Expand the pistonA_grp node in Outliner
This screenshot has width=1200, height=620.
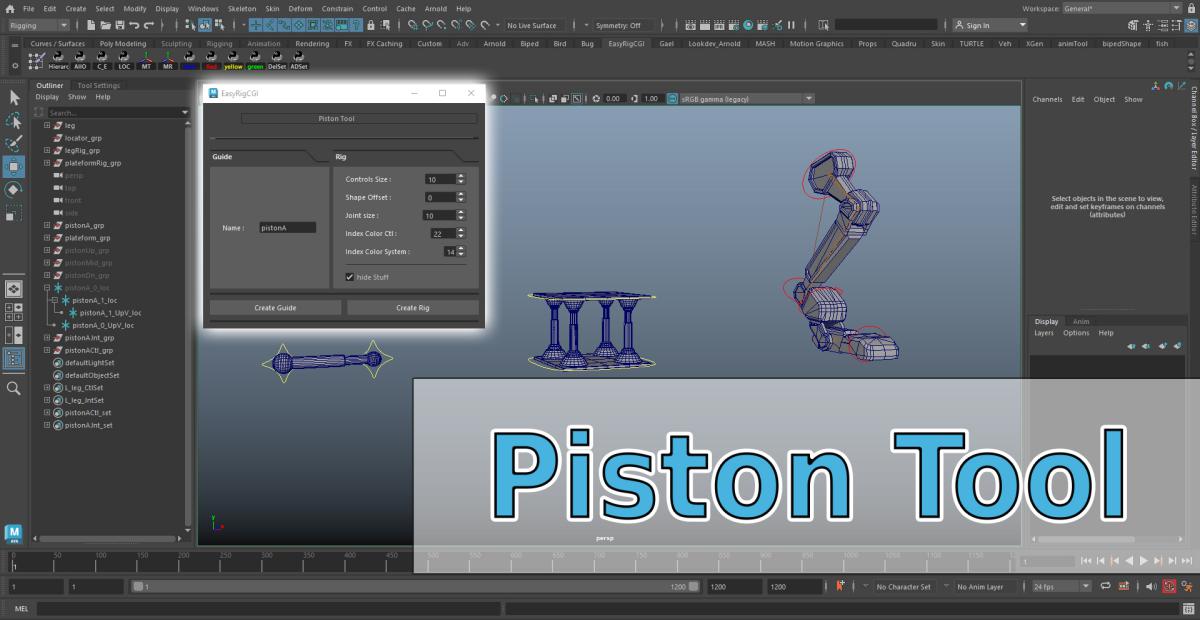coord(47,226)
